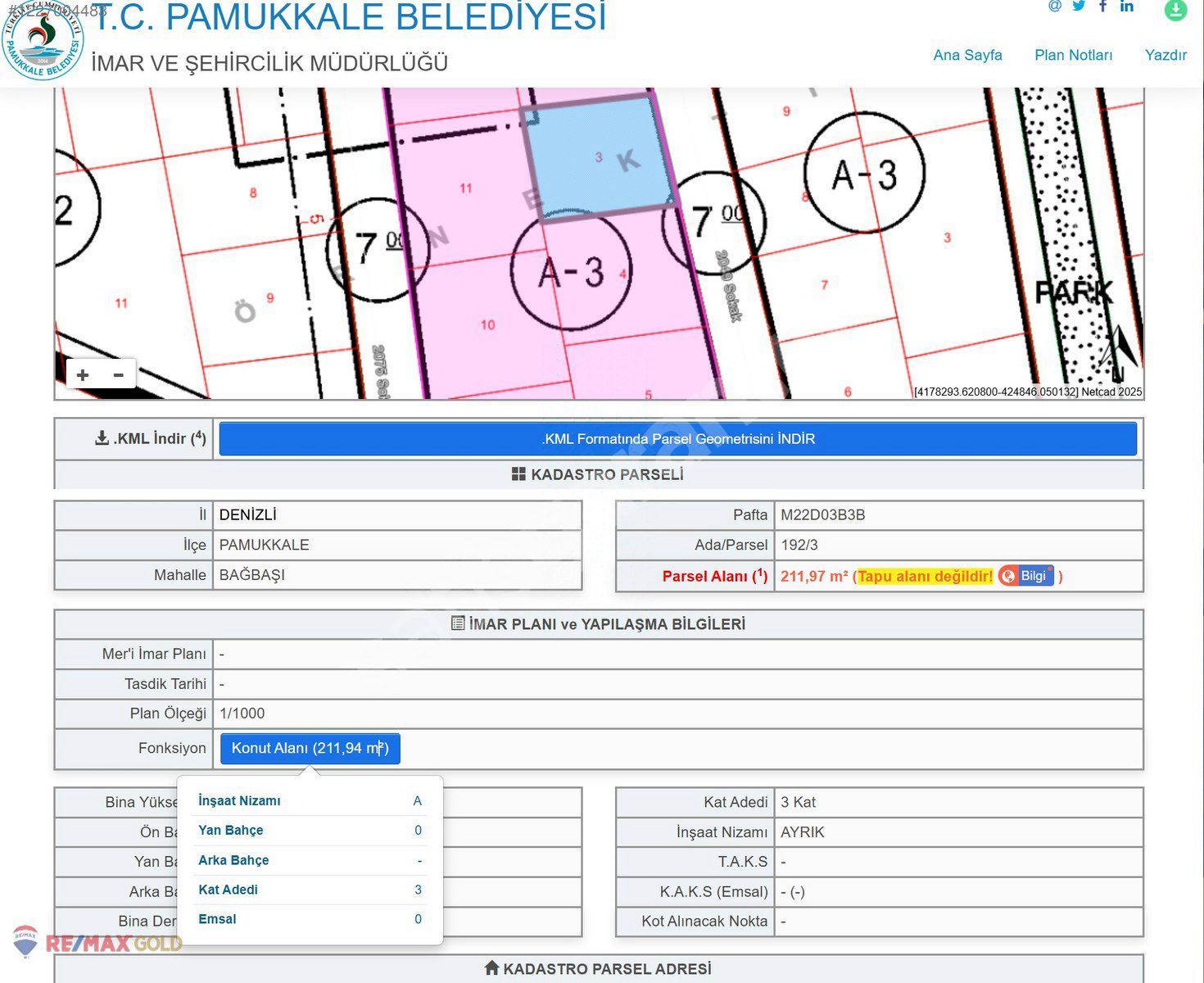Click the email (@) share icon

[x=1055, y=6]
